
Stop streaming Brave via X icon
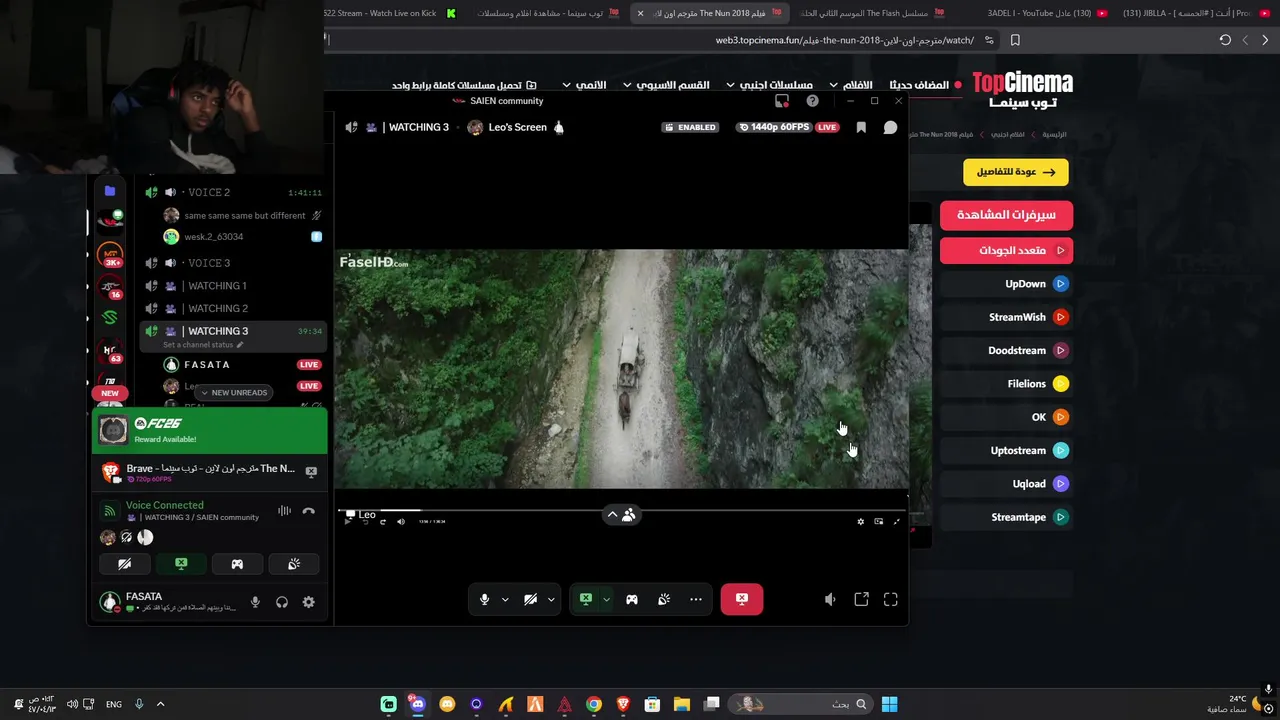[311, 471]
